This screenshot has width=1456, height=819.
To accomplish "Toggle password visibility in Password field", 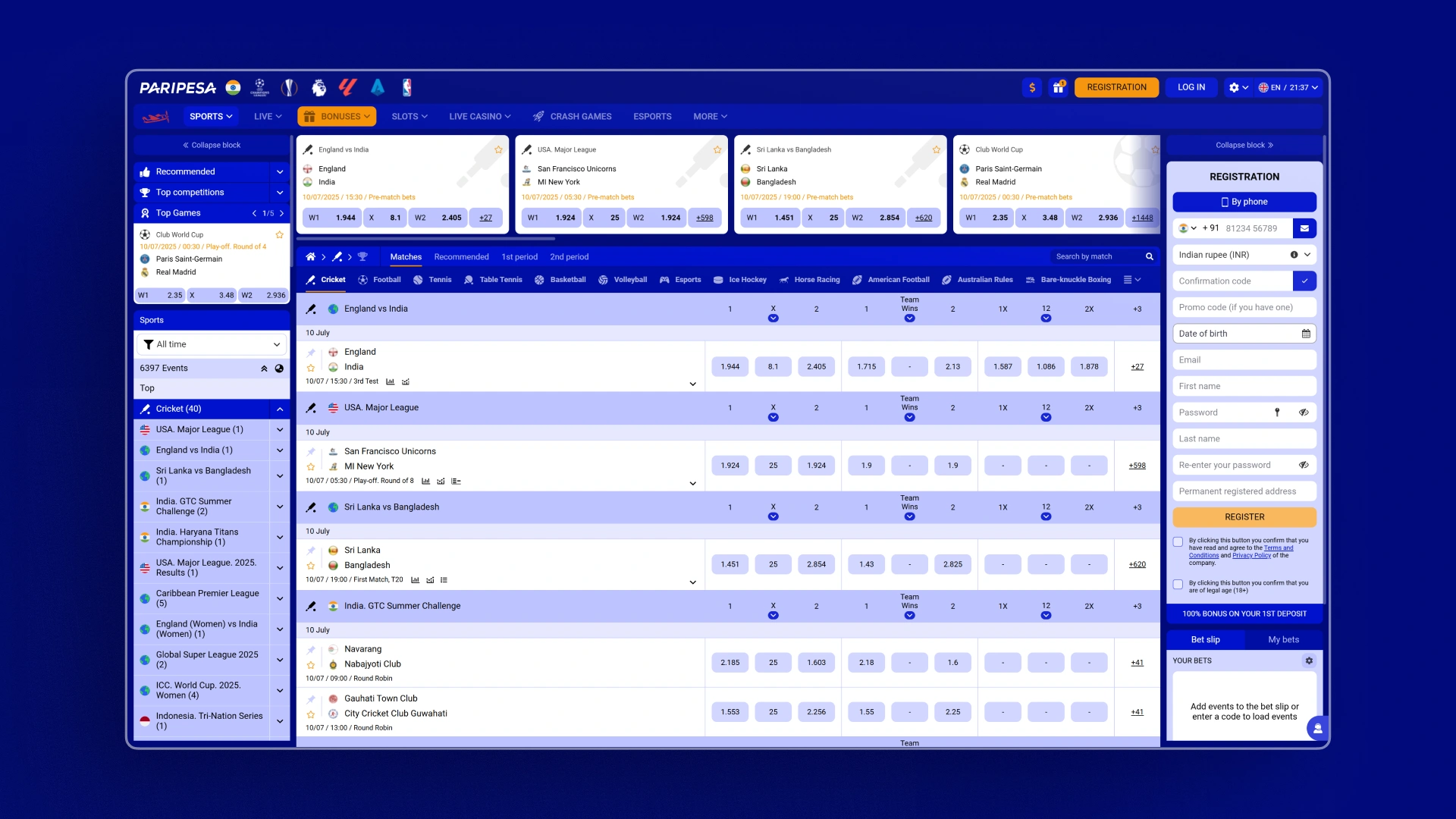I will pyautogui.click(x=1304, y=413).
